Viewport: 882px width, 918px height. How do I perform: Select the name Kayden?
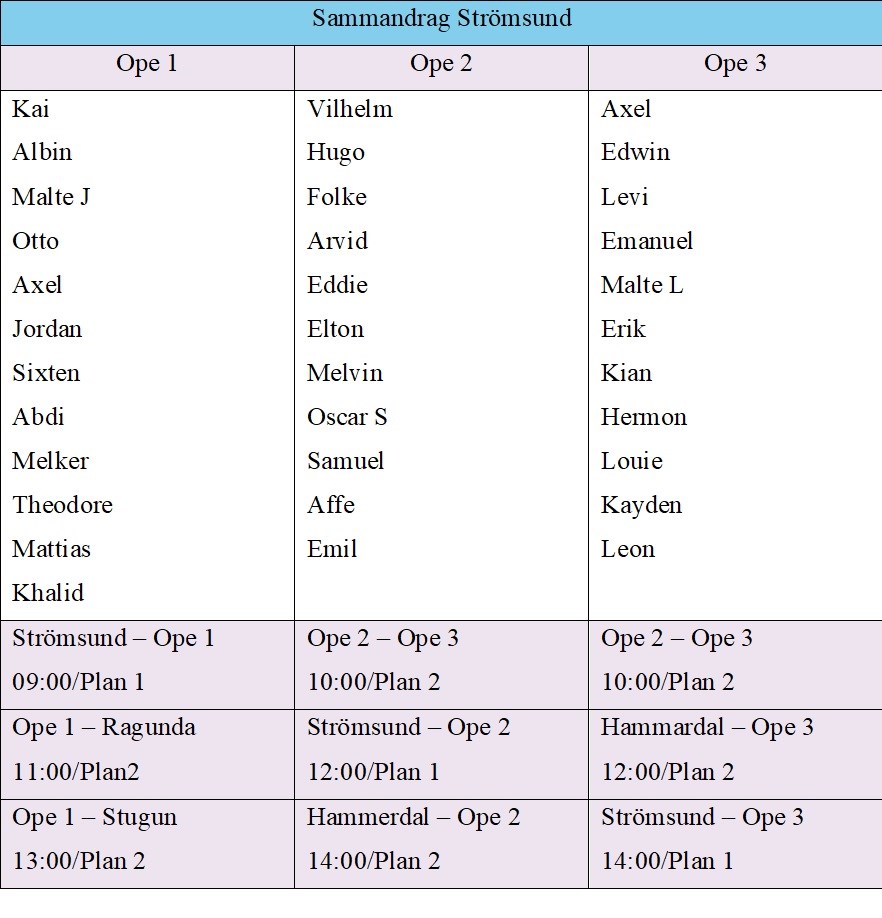[641, 505]
